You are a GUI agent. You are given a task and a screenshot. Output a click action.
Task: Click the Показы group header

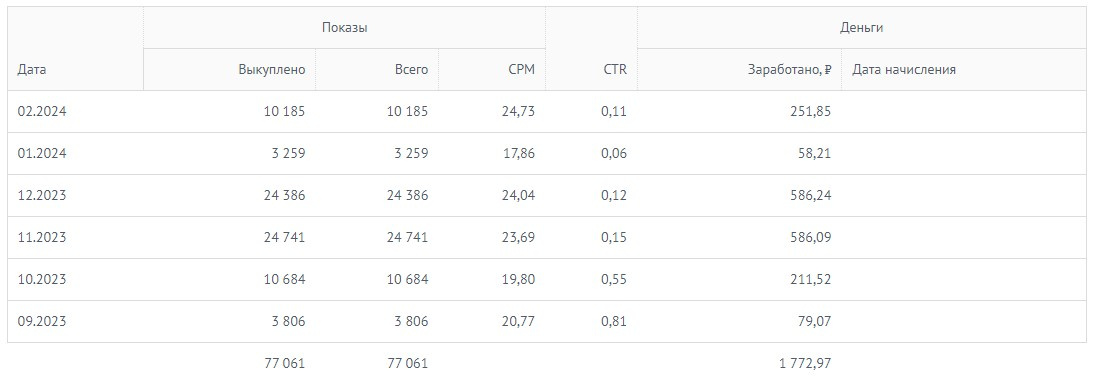tap(345, 28)
